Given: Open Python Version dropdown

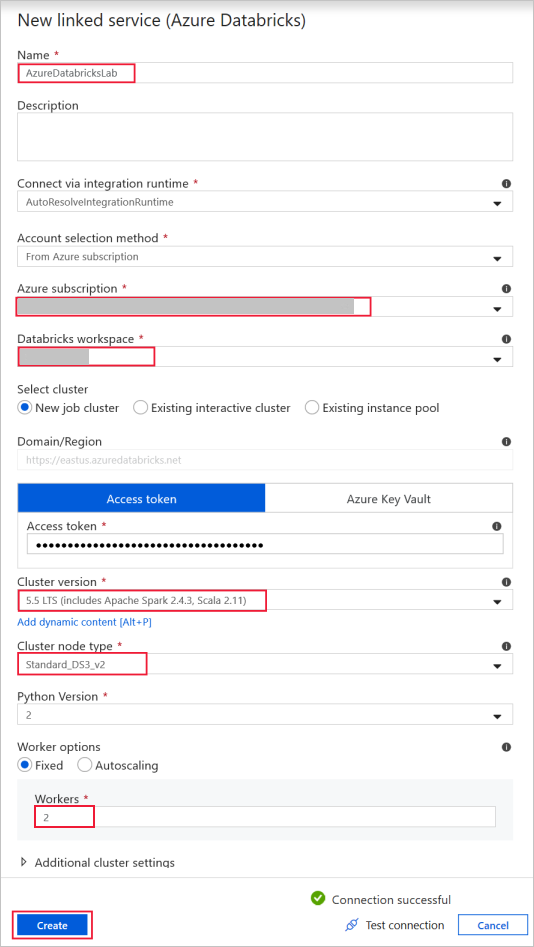Looking at the screenshot, I should pyautogui.click(x=265, y=714).
